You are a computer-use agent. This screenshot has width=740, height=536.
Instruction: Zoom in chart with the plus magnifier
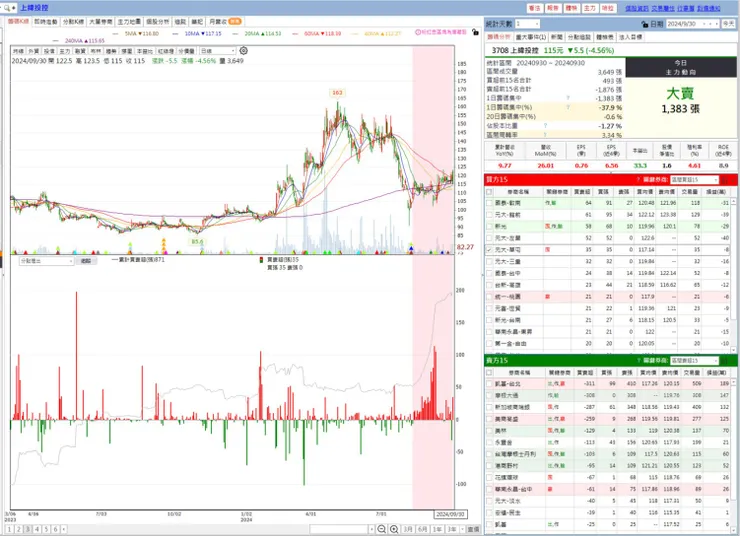point(394,529)
